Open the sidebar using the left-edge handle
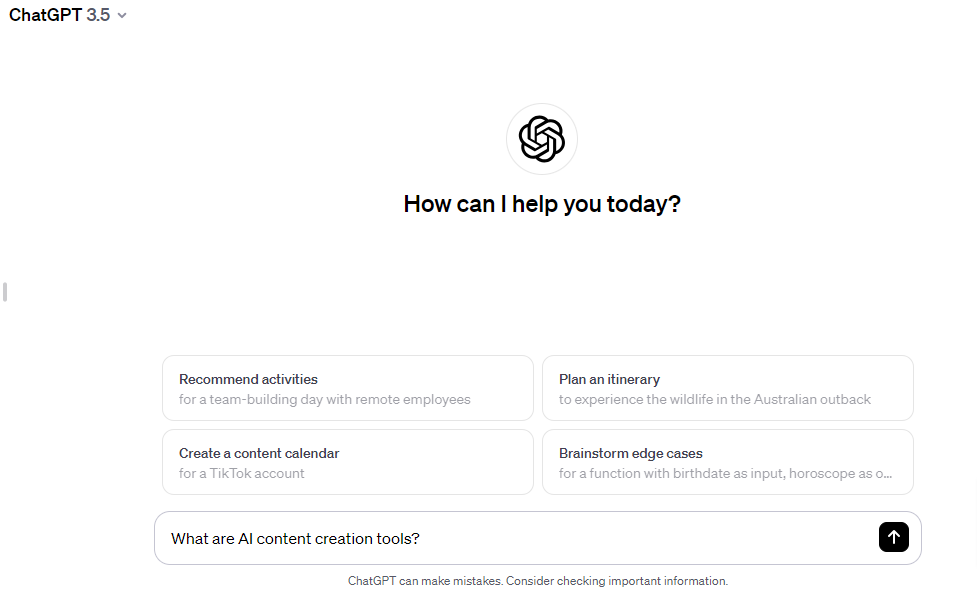The width and height of the screenshot is (977, 594). point(5,292)
